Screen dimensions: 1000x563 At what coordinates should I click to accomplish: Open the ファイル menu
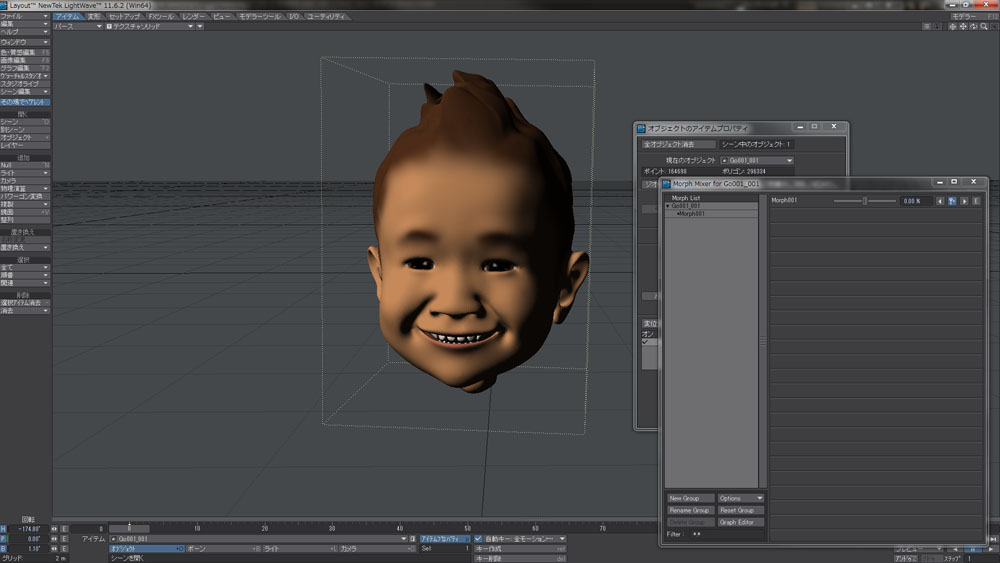coord(25,17)
